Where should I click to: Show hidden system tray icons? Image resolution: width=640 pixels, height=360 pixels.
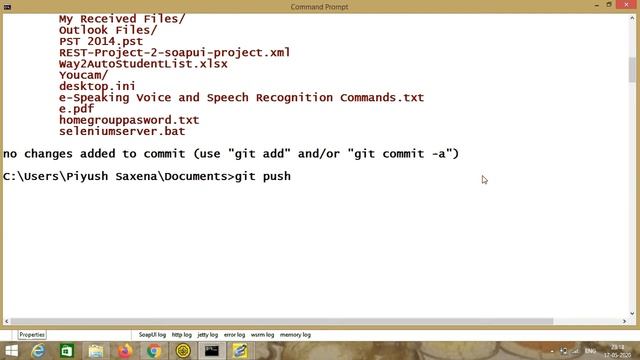(x=552, y=351)
